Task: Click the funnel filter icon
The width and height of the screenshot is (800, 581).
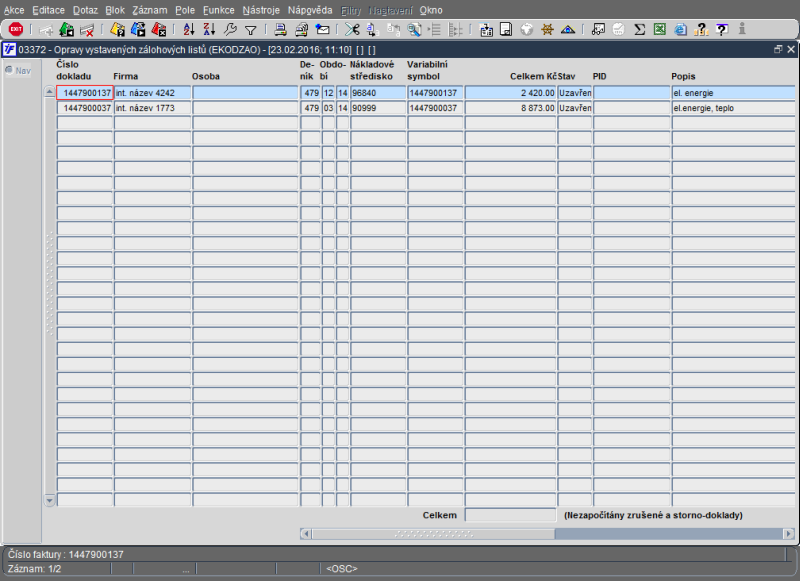Action: 251,31
